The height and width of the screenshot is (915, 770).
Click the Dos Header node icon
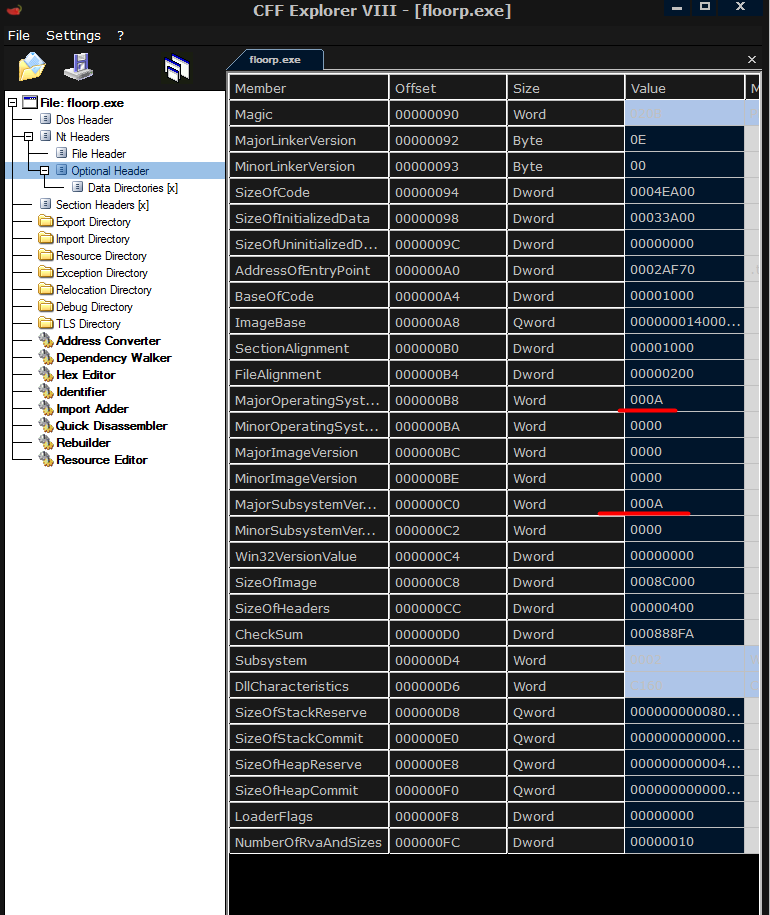(x=46, y=119)
